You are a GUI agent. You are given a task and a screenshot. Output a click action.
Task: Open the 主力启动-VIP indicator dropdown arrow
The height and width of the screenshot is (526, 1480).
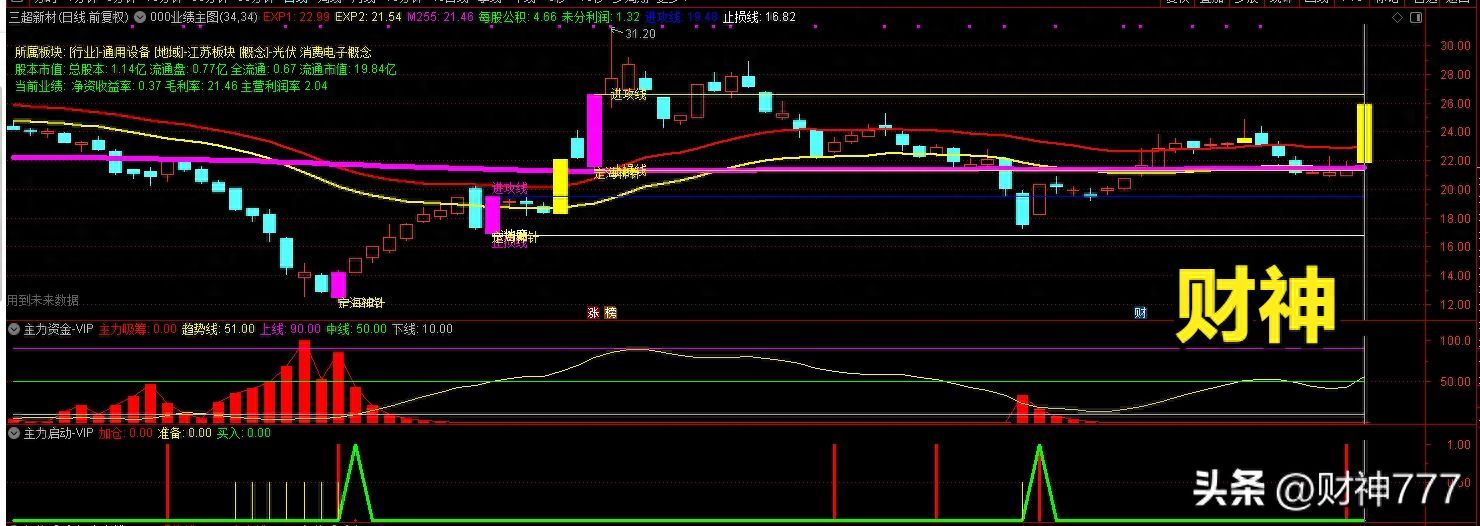click(x=14, y=434)
